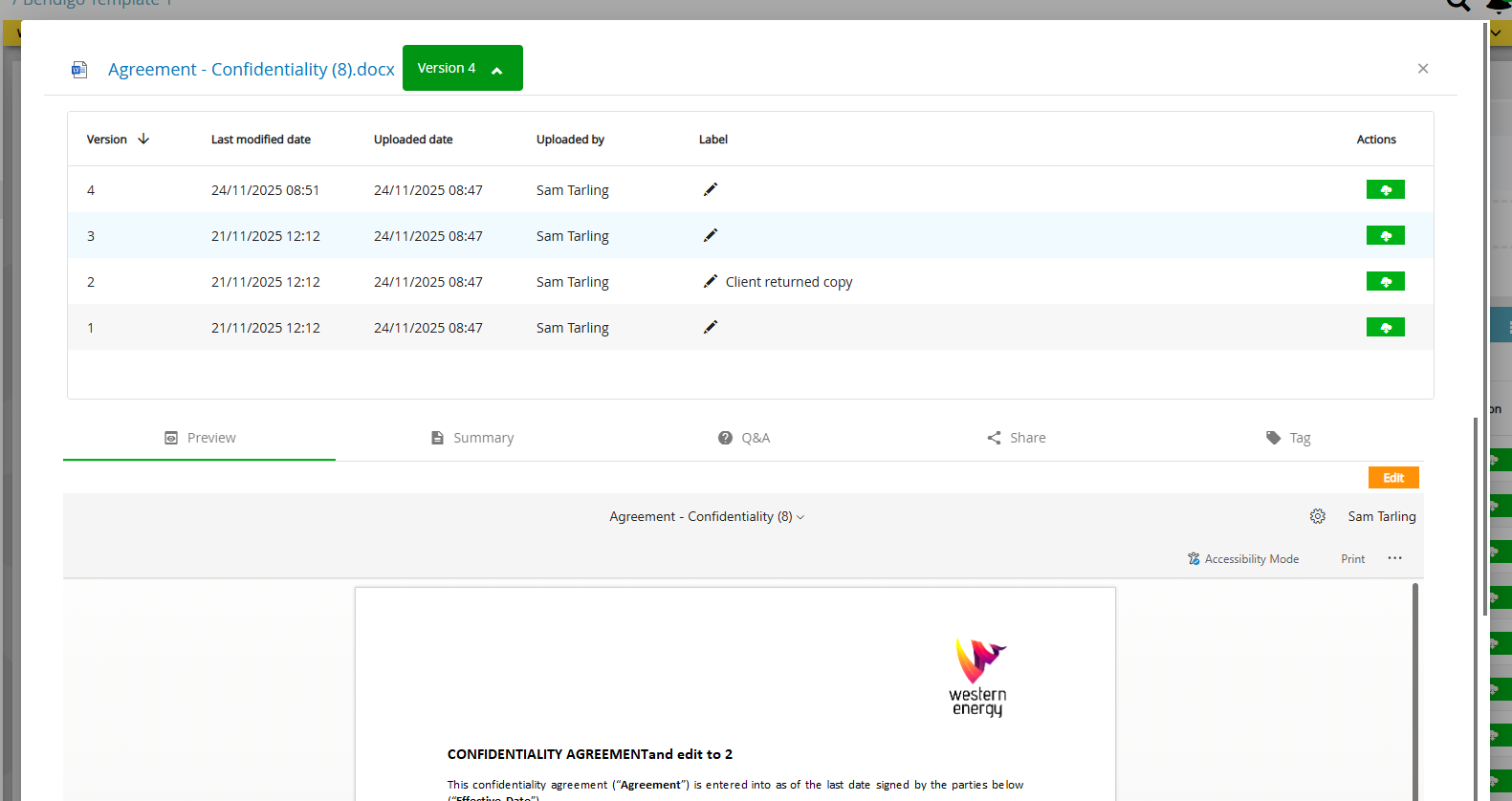Collapse the Version 4 dropdown
The image size is (1512, 801).
click(463, 68)
